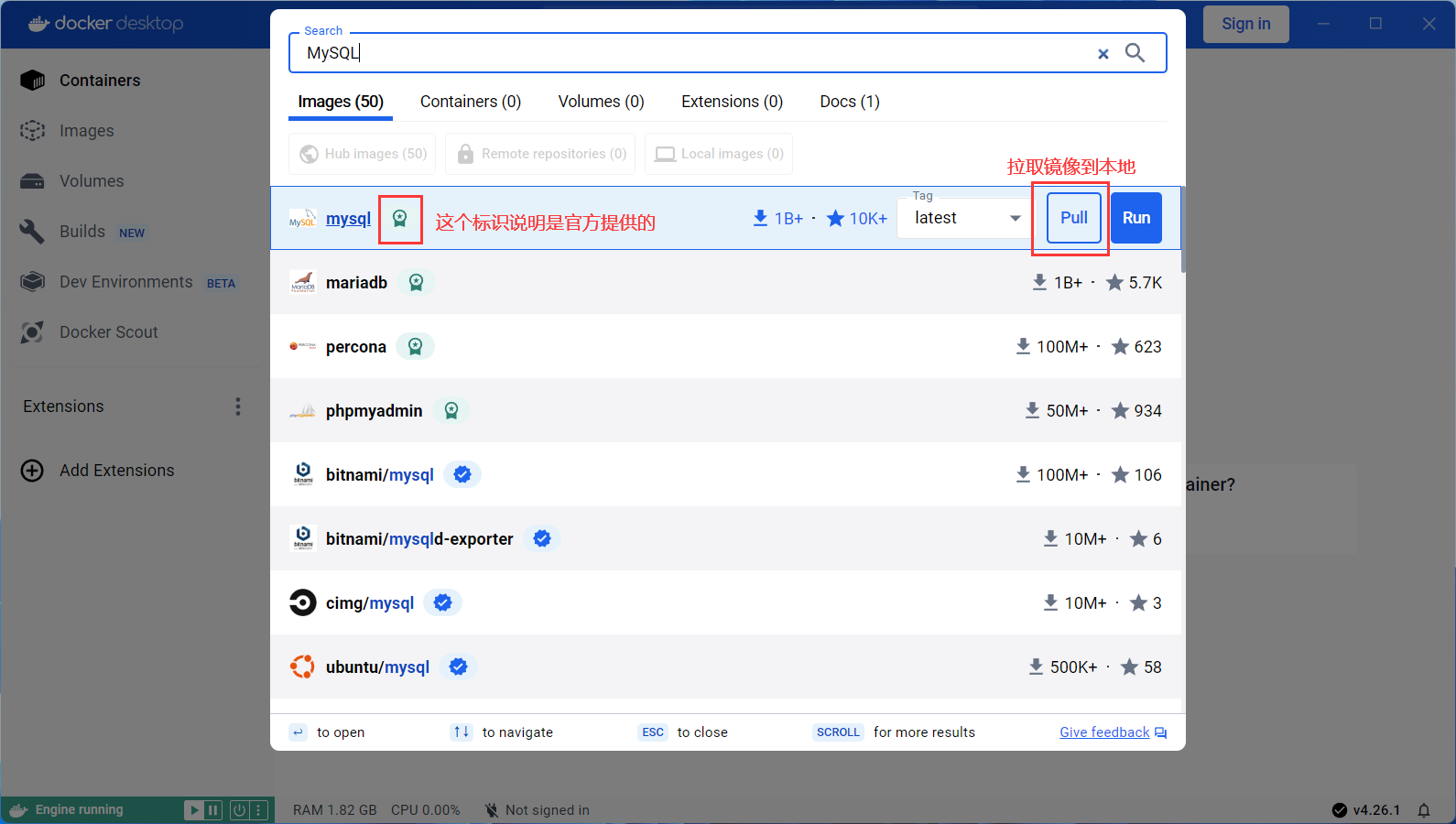
Task: Open the mysql image link
Action: point(348,219)
